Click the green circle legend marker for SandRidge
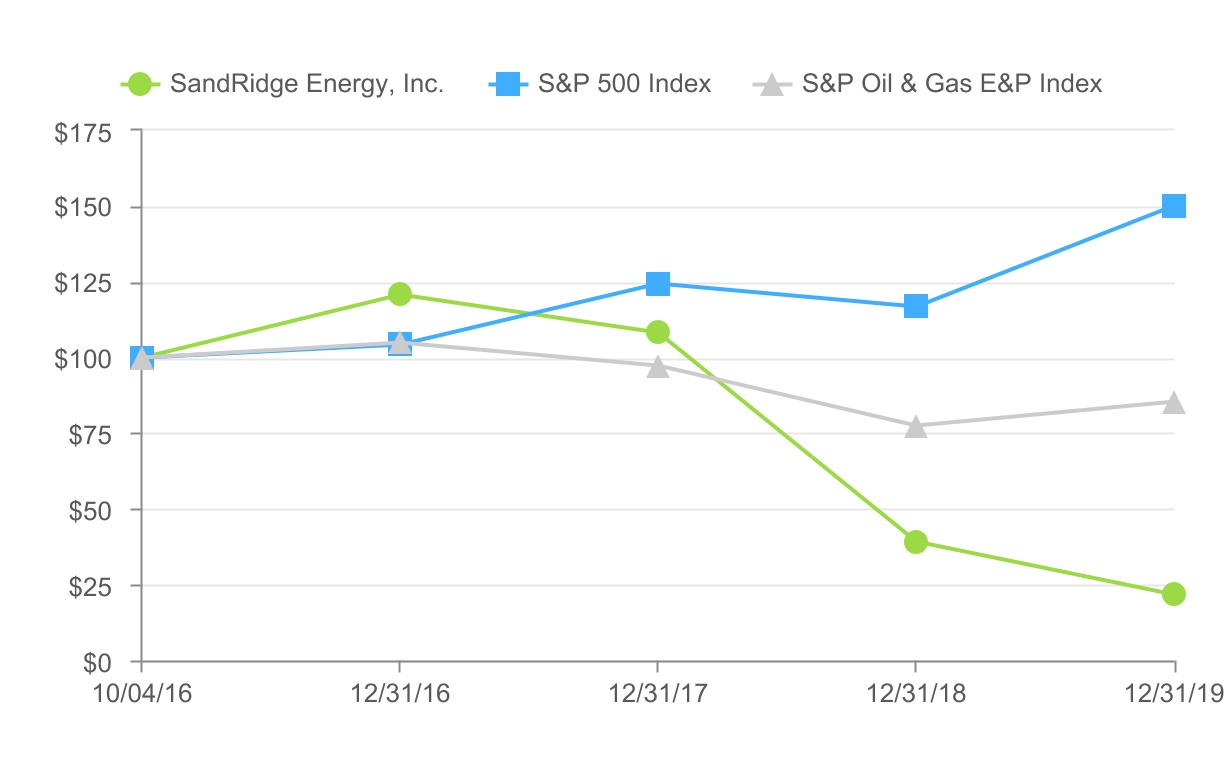Image resolution: width=1228 pixels, height=760 pixels. (x=140, y=84)
